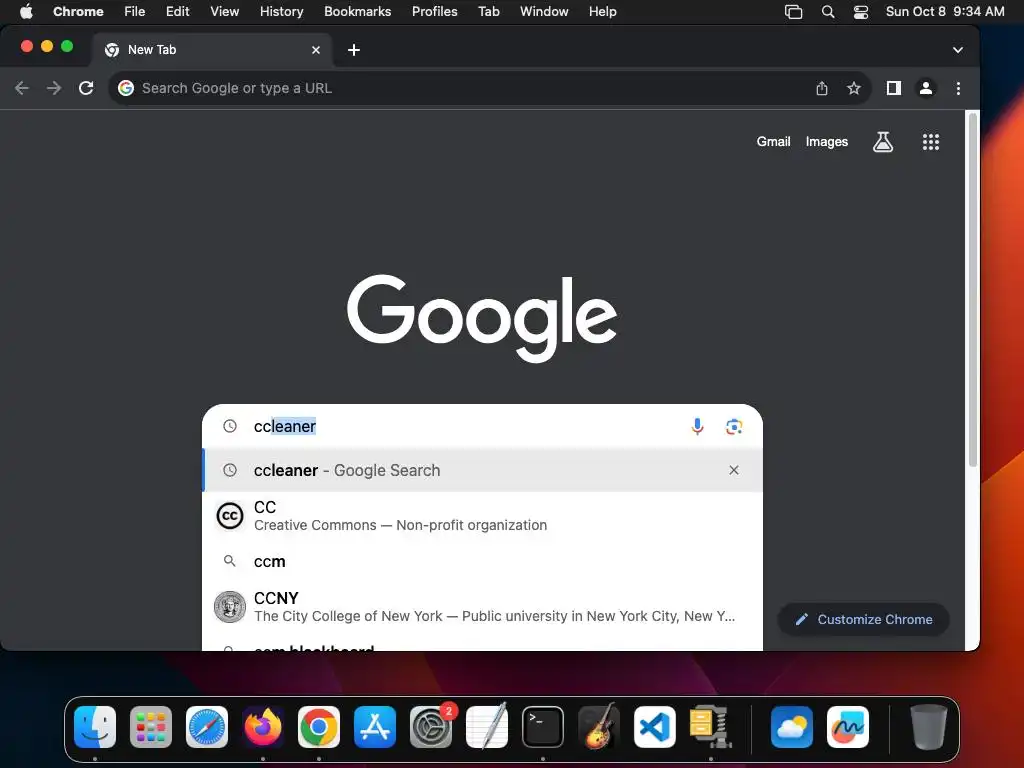Click the CCNY seal thumbnail
Image resolution: width=1024 pixels, height=768 pixels.
230,607
